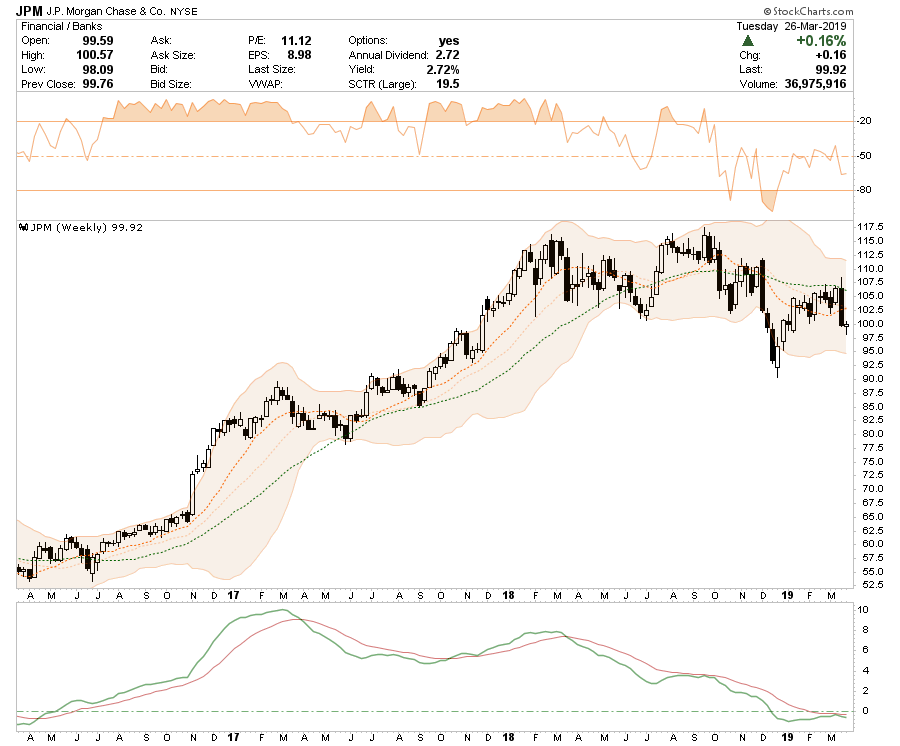Click the JPM ticker symbol in the header
900x746 pixels.
tap(29, 10)
